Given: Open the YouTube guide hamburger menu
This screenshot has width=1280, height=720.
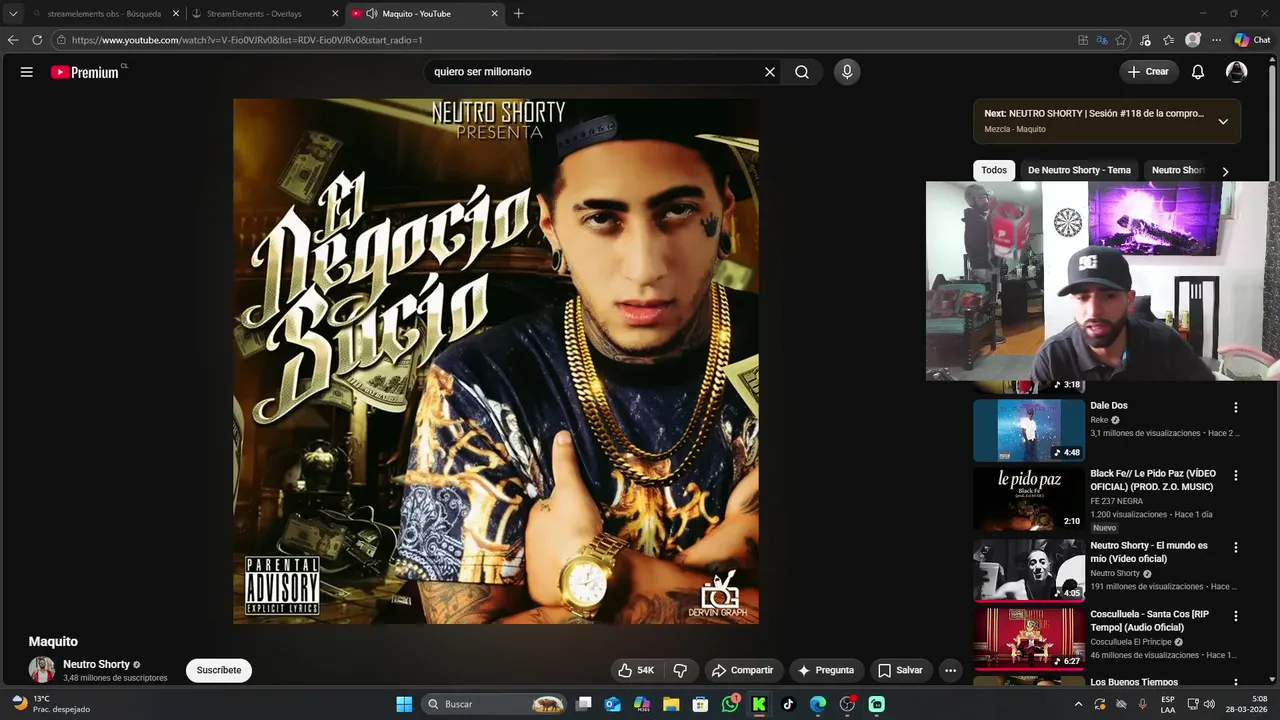Looking at the screenshot, I should click(27, 72).
